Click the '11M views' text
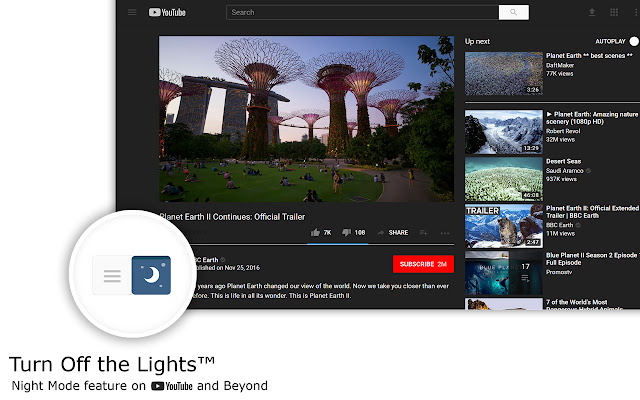This screenshot has height=400, width=640. click(560, 233)
